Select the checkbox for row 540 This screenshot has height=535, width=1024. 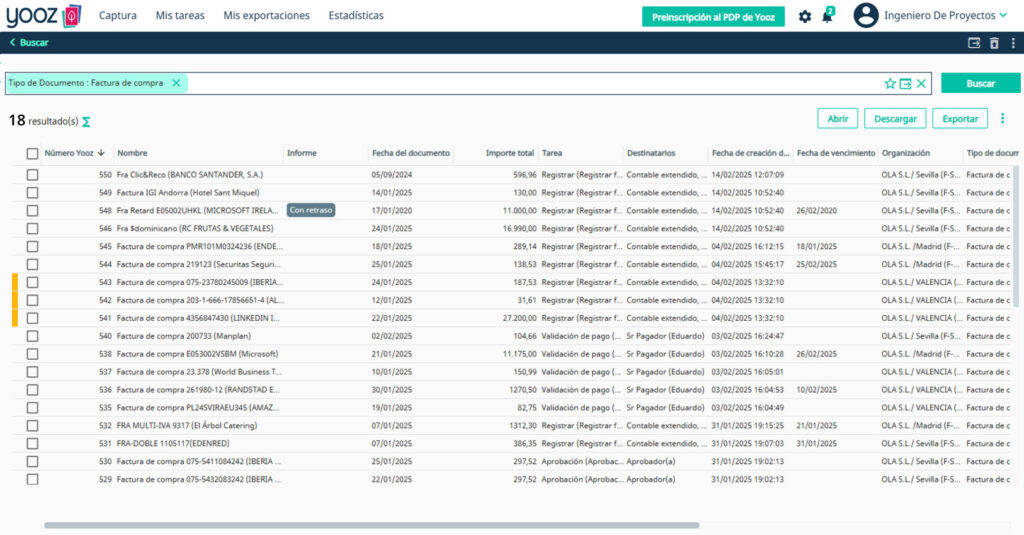33,336
